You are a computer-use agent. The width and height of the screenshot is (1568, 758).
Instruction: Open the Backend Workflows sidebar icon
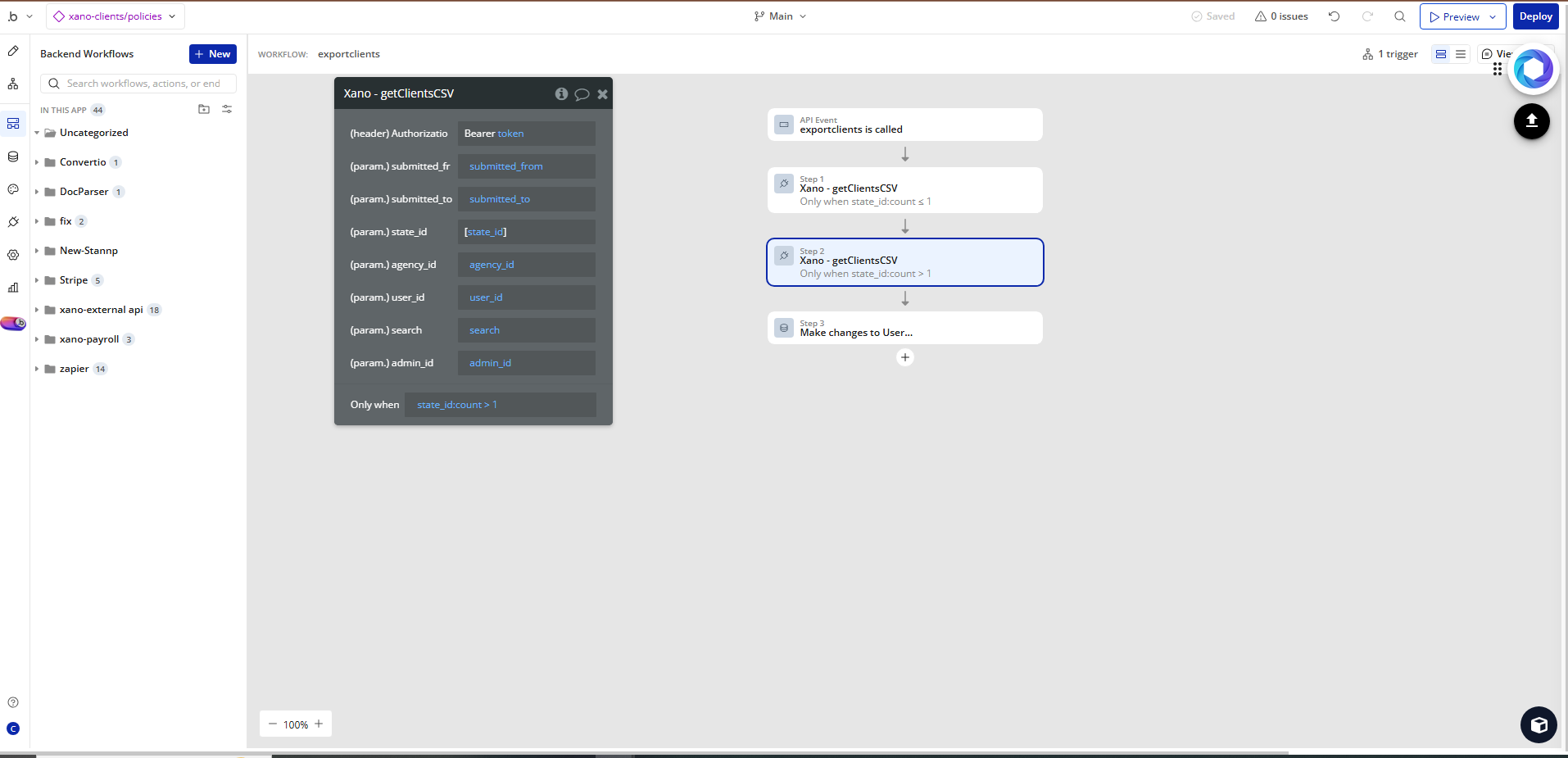13,124
